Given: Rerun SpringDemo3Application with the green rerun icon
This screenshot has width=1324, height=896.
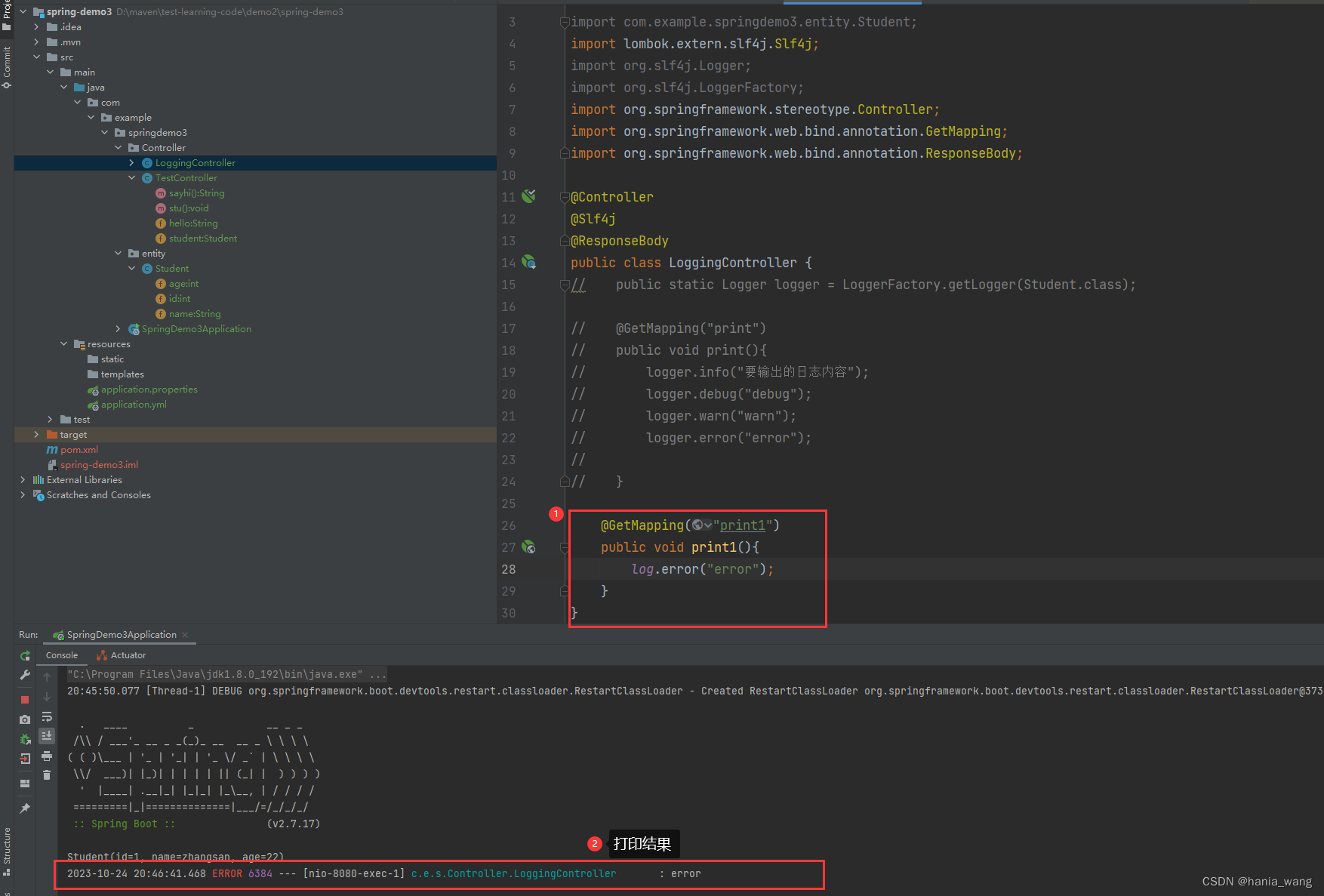Looking at the screenshot, I should point(25,656).
